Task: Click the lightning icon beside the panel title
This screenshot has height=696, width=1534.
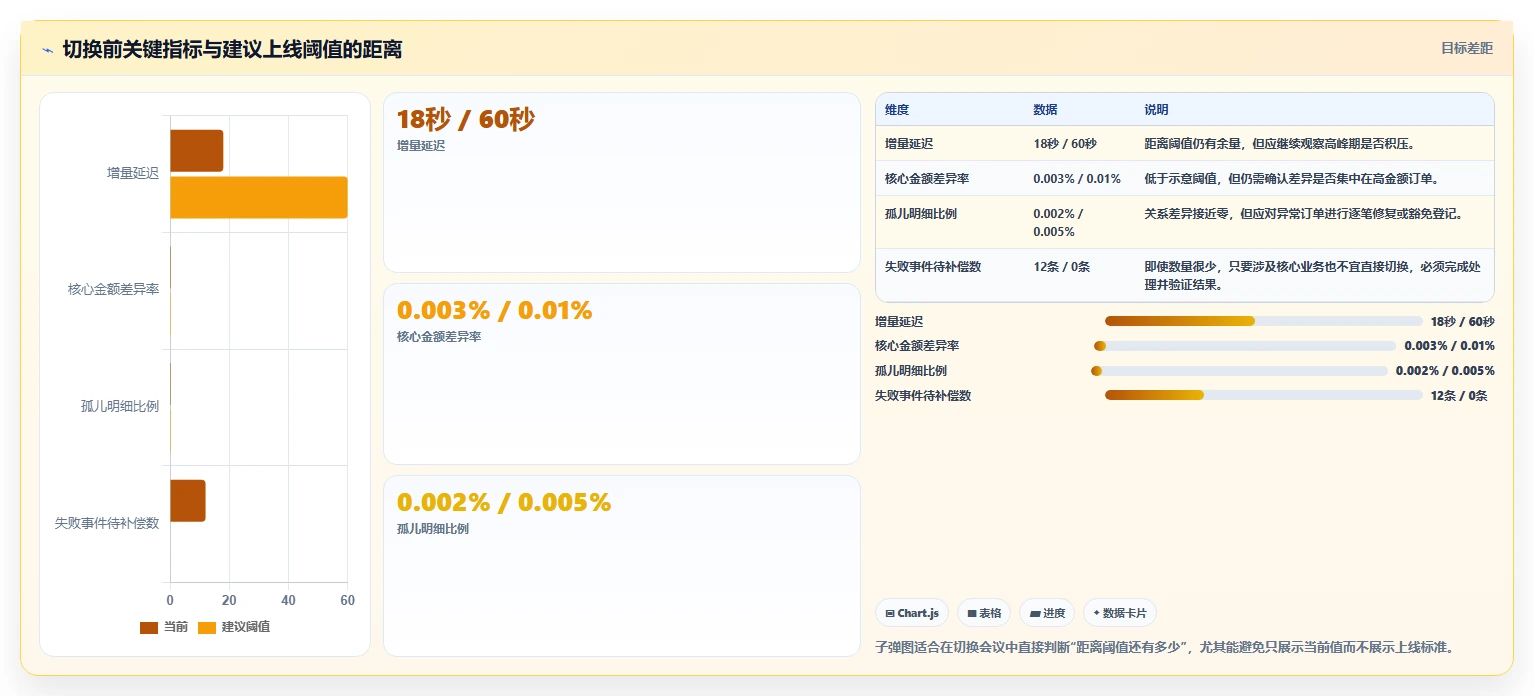Action: [48, 50]
